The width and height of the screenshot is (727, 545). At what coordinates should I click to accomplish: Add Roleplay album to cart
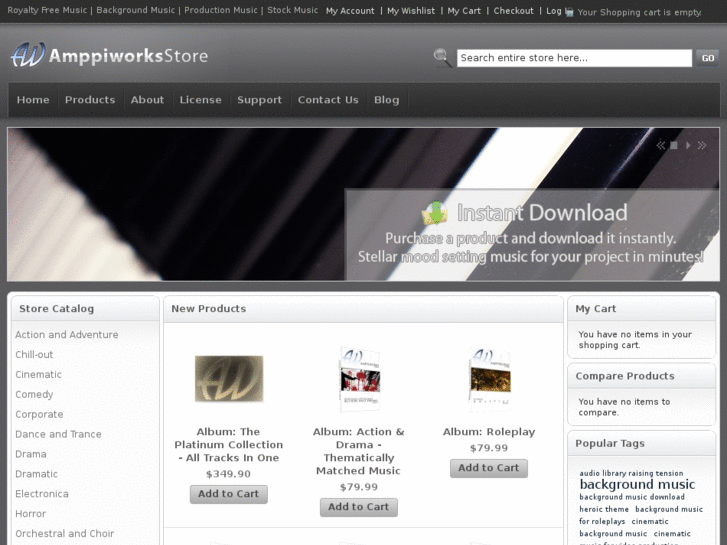(489, 468)
